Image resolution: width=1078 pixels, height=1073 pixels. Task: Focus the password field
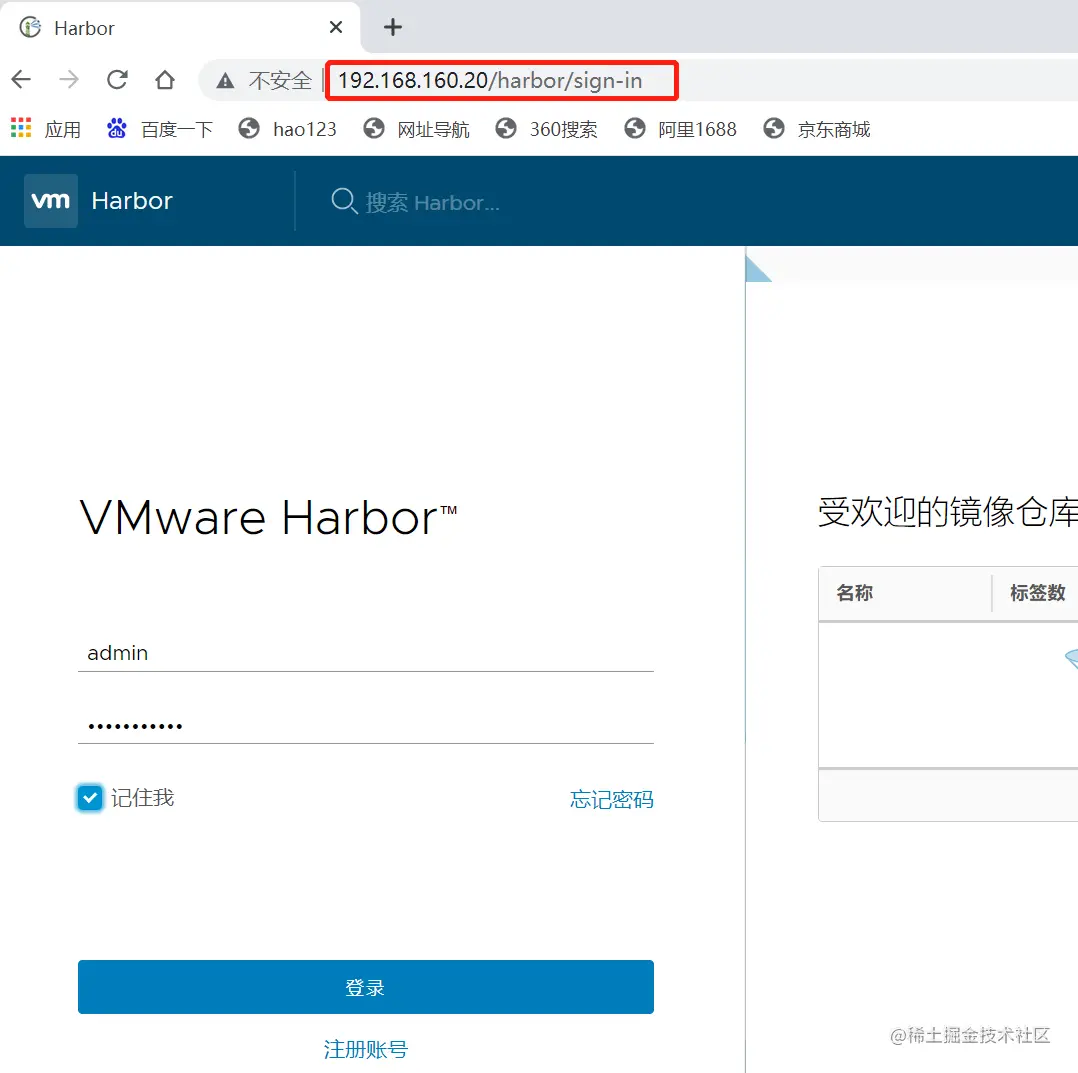pos(366,725)
